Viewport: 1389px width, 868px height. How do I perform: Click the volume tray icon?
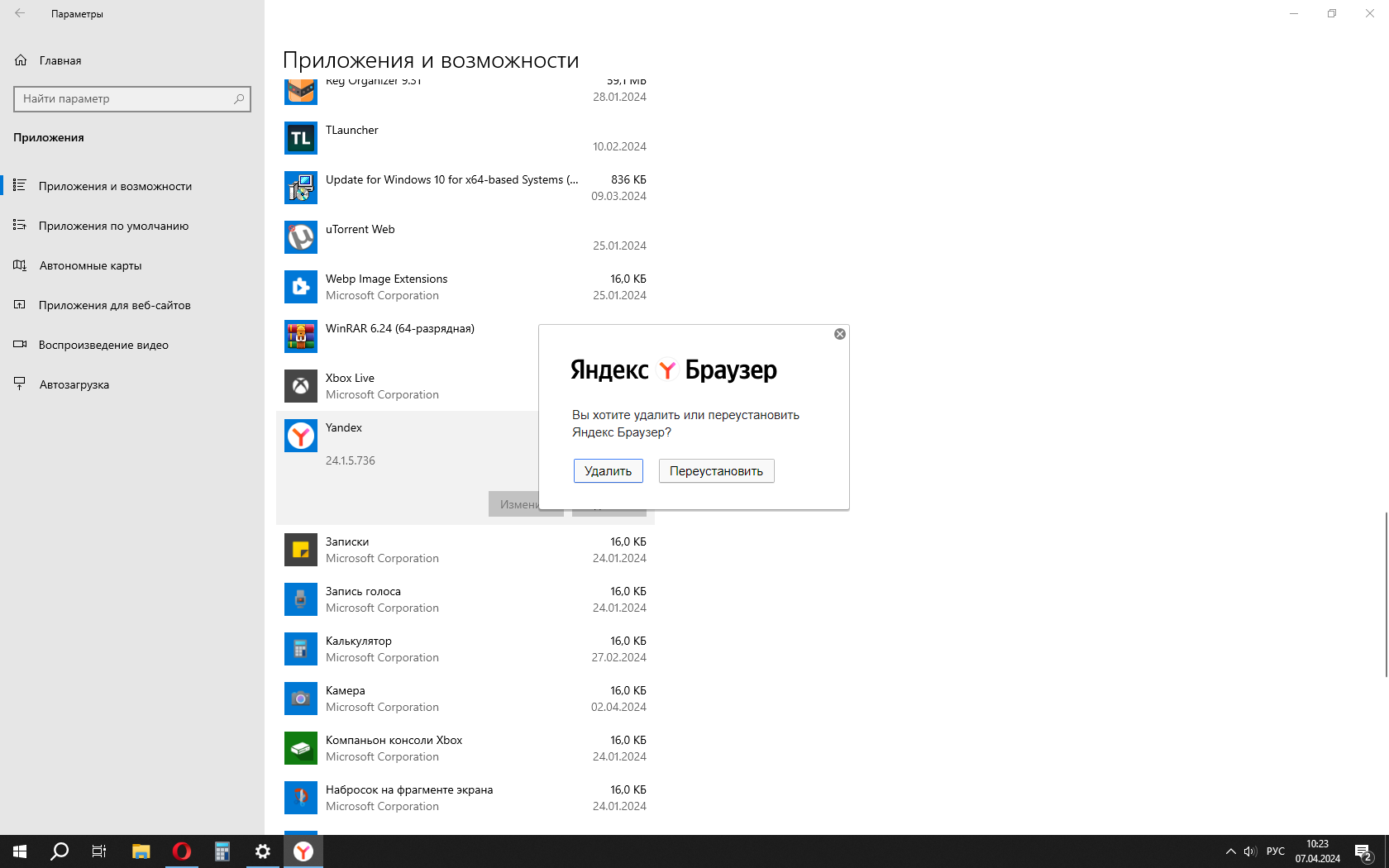click(x=1250, y=851)
